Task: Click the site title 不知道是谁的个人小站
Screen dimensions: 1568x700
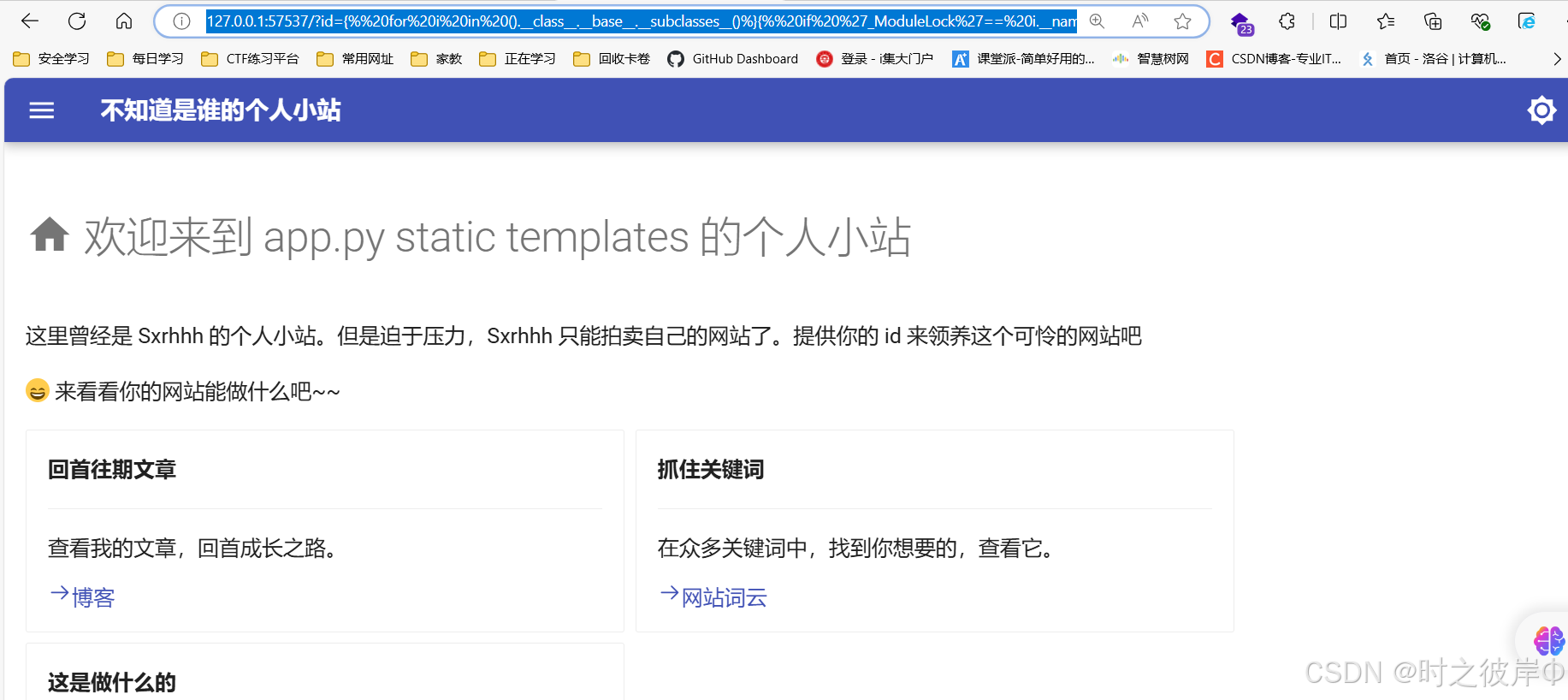Action: click(x=221, y=110)
